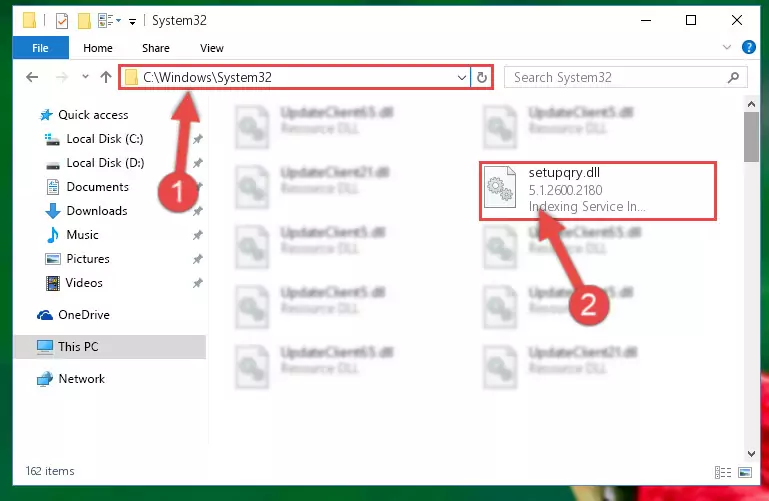Click the pin icon next to Local Disk (D:)
The image size is (769, 501).
pyautogui.click(x=198, y=163)
